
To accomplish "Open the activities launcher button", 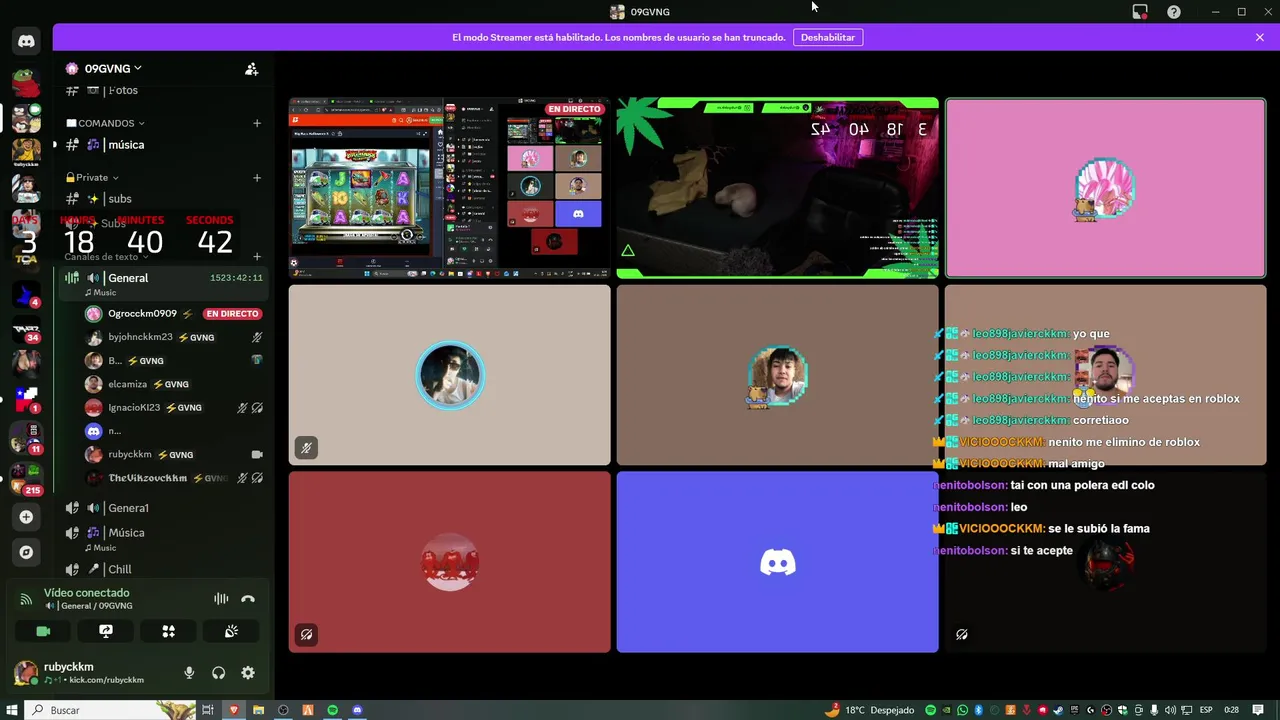I will 169,631.
